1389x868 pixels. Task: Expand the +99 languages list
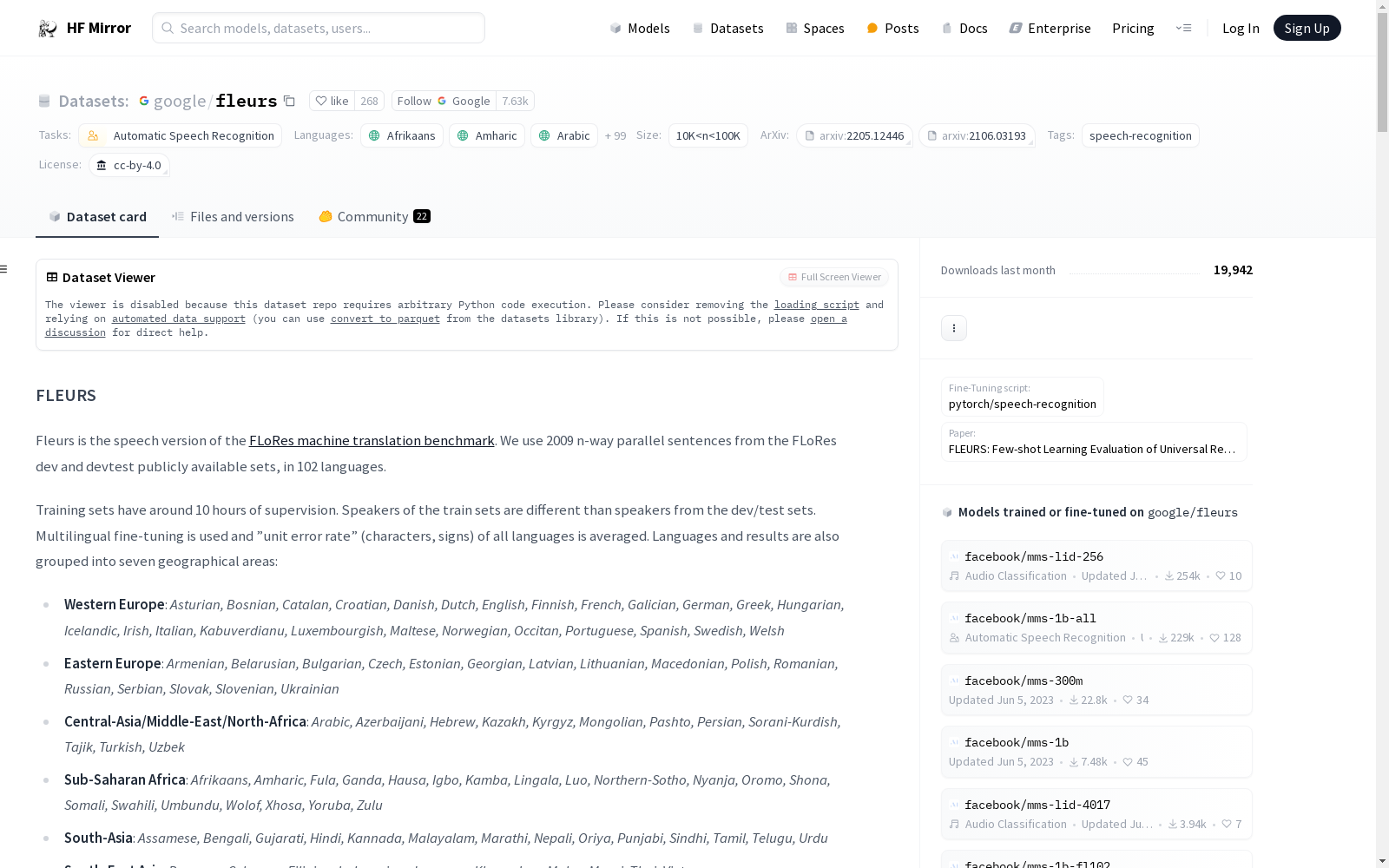(x=616, y=135)
